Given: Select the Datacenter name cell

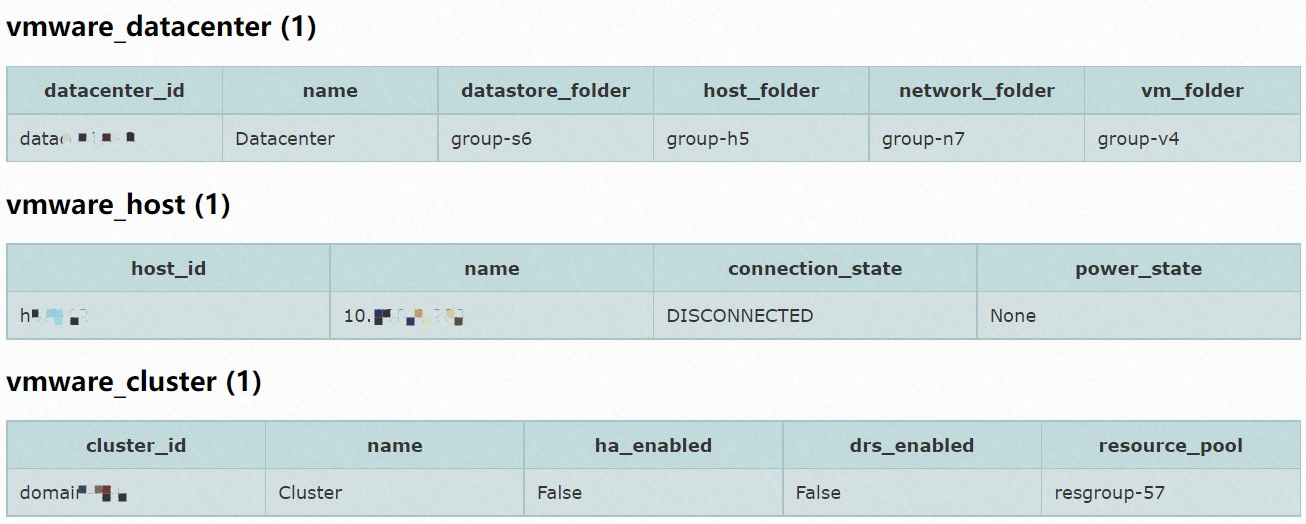Looking at the screenshot, I should 330,139.
